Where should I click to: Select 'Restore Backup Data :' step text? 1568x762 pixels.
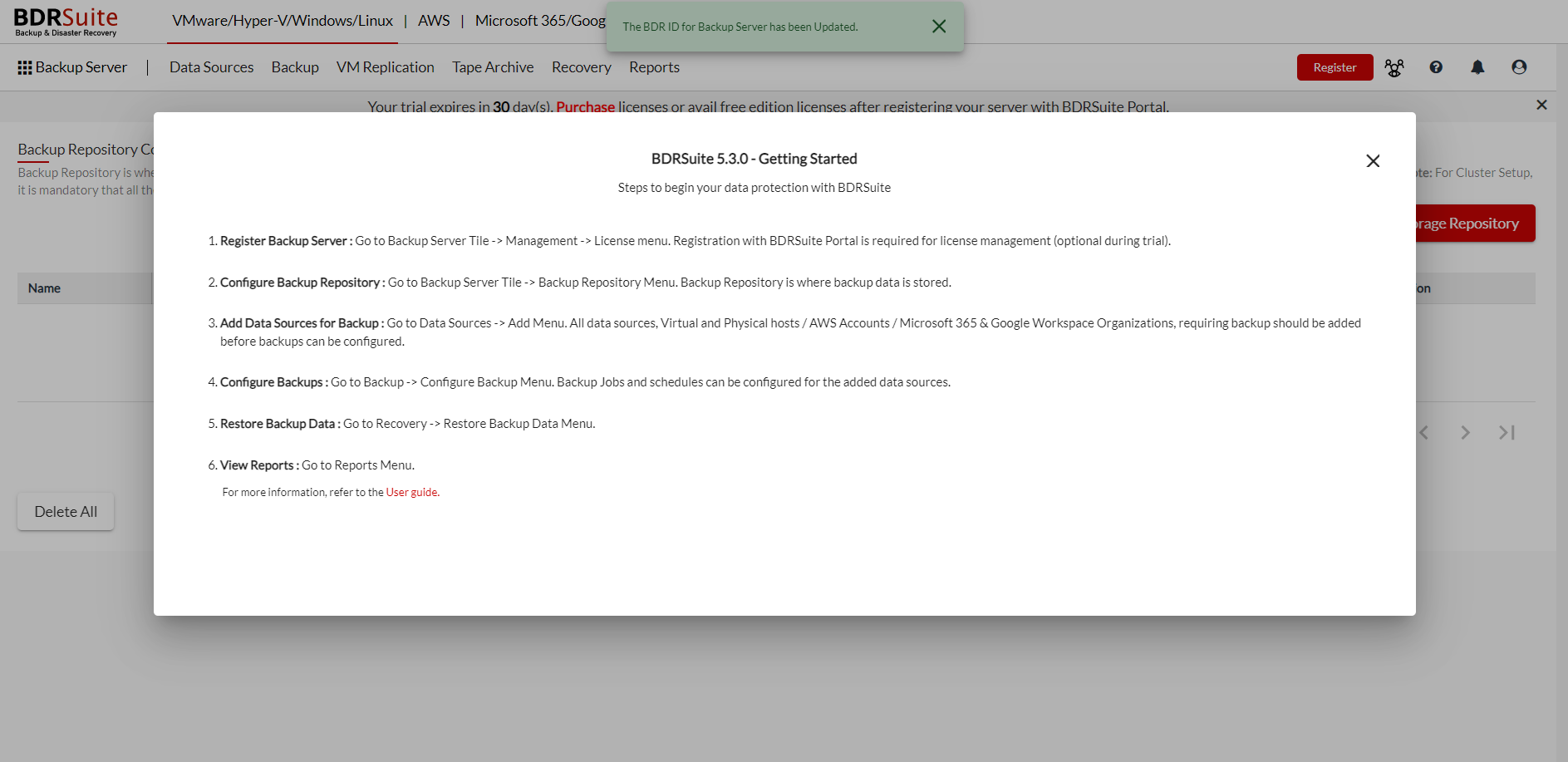280,424
